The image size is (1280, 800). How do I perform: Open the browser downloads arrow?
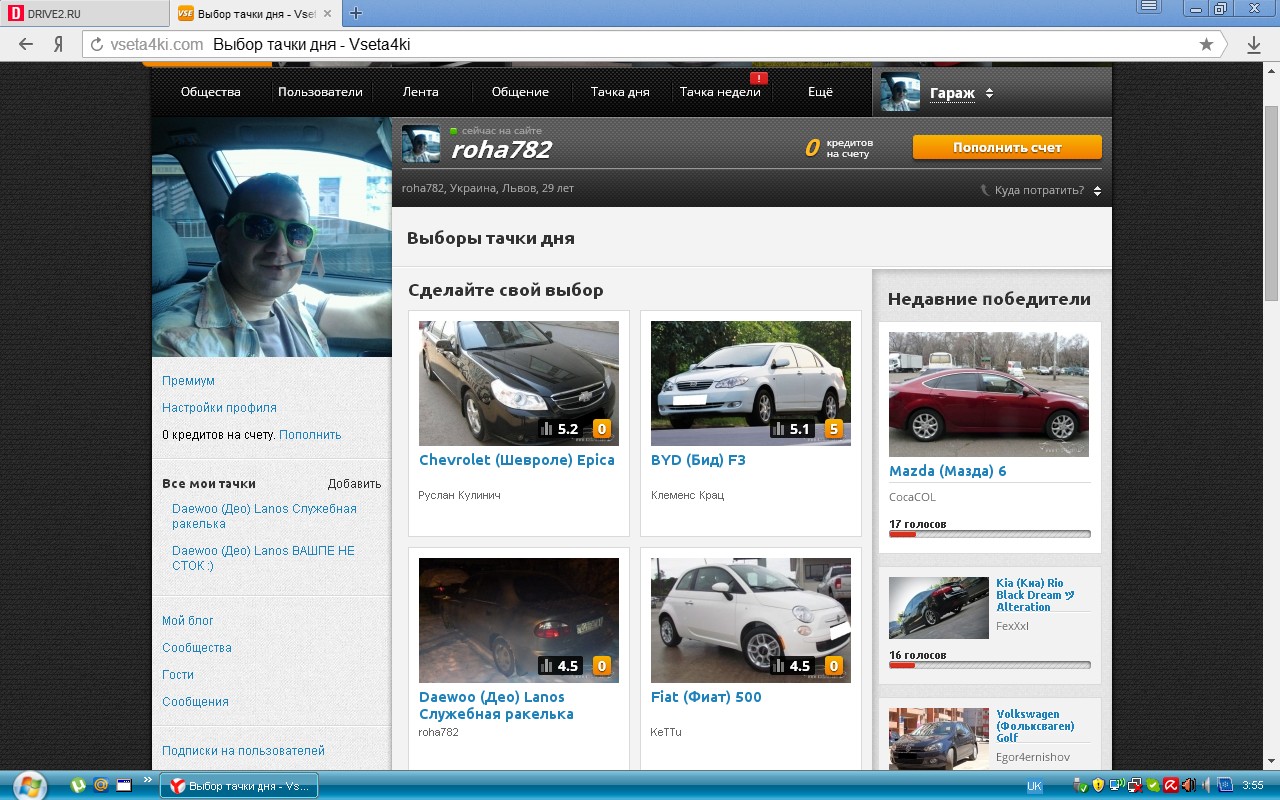(x=1254, y=44)
